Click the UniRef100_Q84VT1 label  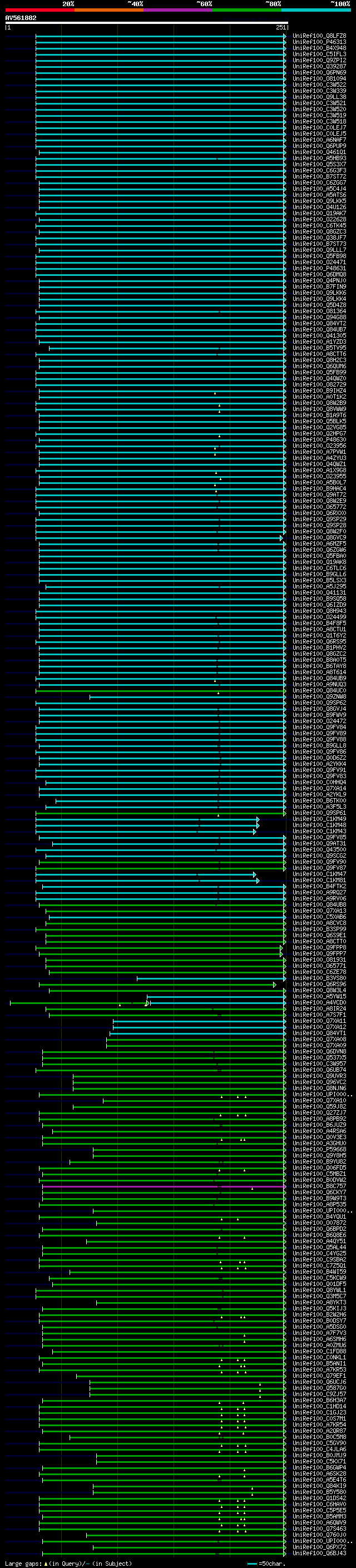pyautogui.click(x=319, y=1033)
